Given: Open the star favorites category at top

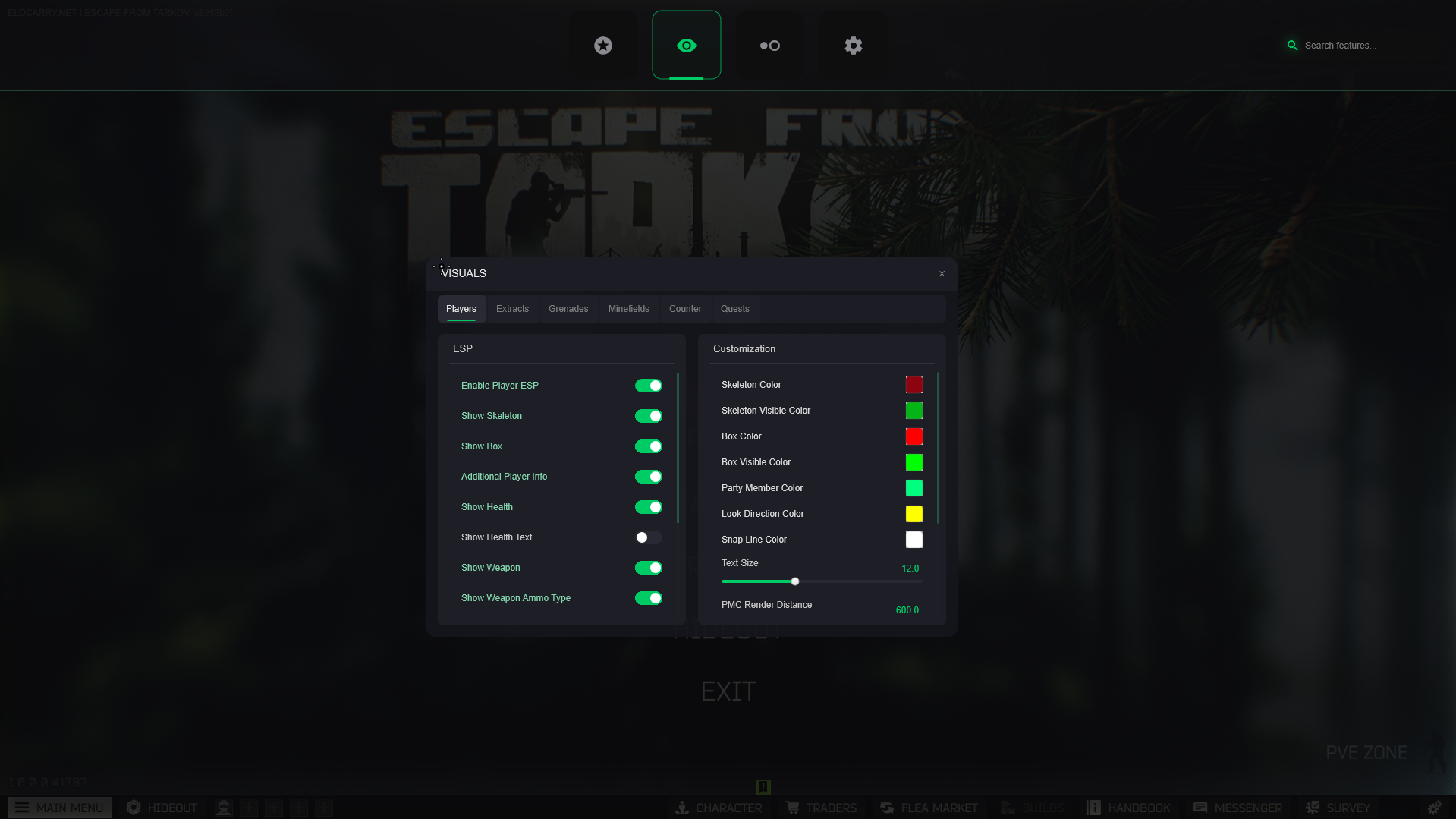Looking at the screenshot, I should (x=603, y=46).
